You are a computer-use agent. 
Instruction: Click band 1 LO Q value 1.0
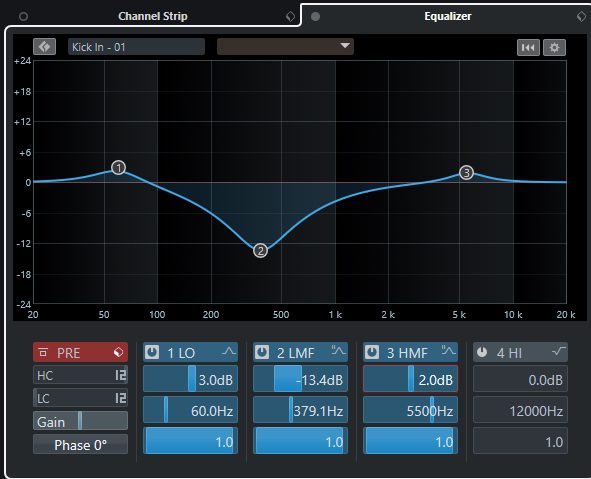point(190,441)
